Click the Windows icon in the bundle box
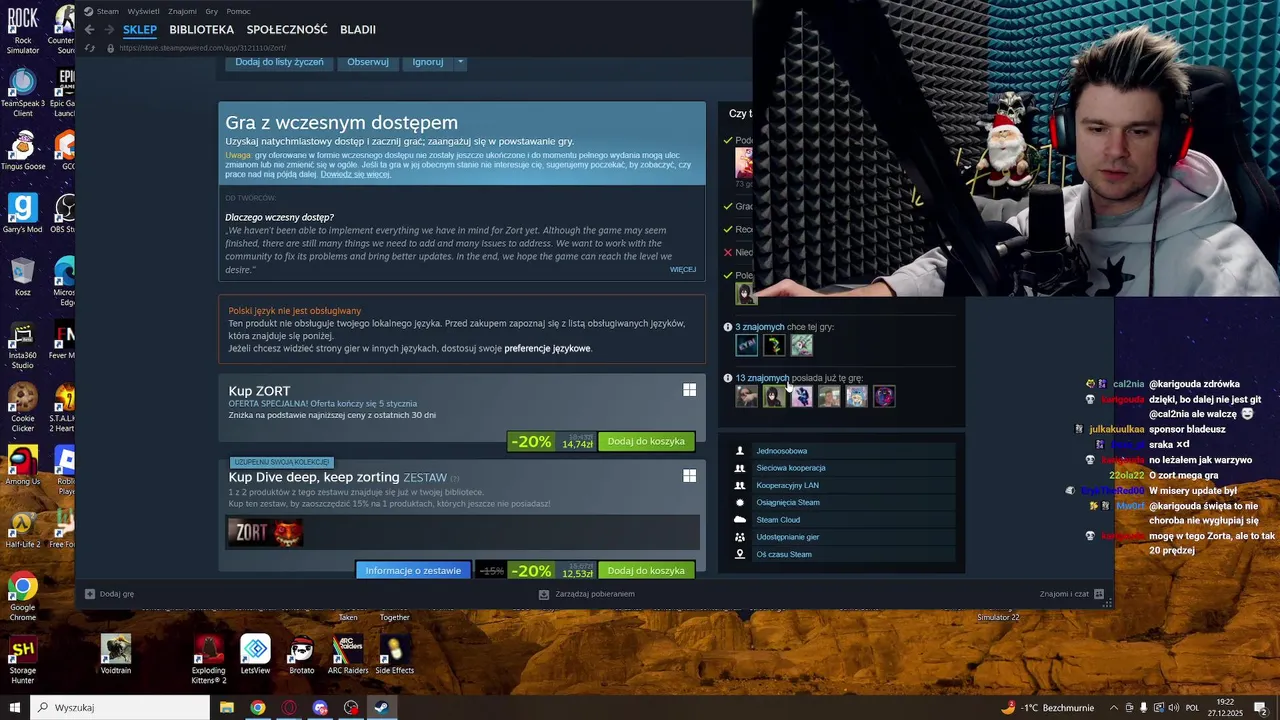This screenshot has width=1280, height=720. point(690,476)
